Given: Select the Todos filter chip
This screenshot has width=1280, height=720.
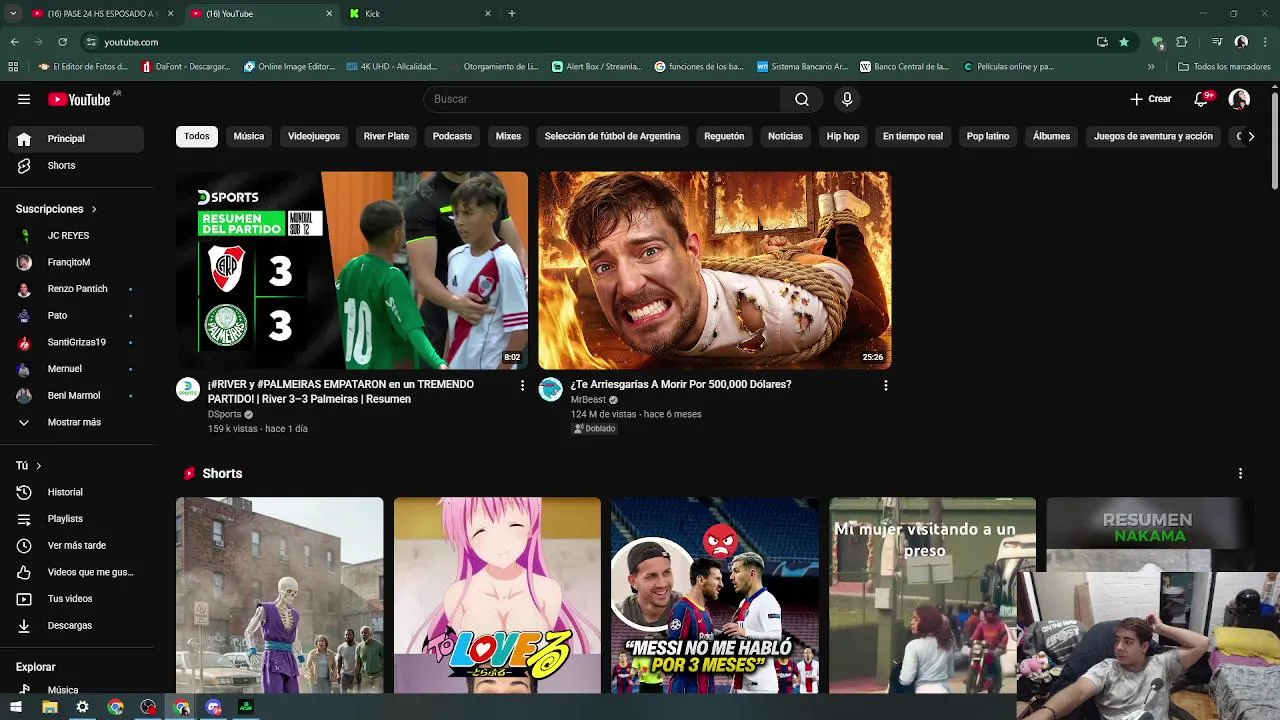Looking at the screenshot, I should 197,136.
